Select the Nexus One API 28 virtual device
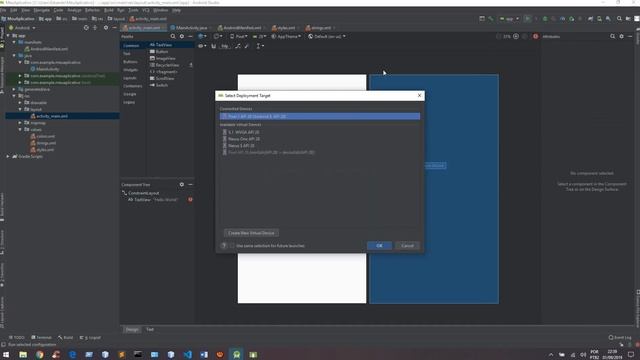640x360 pixels. coord(244,139)
